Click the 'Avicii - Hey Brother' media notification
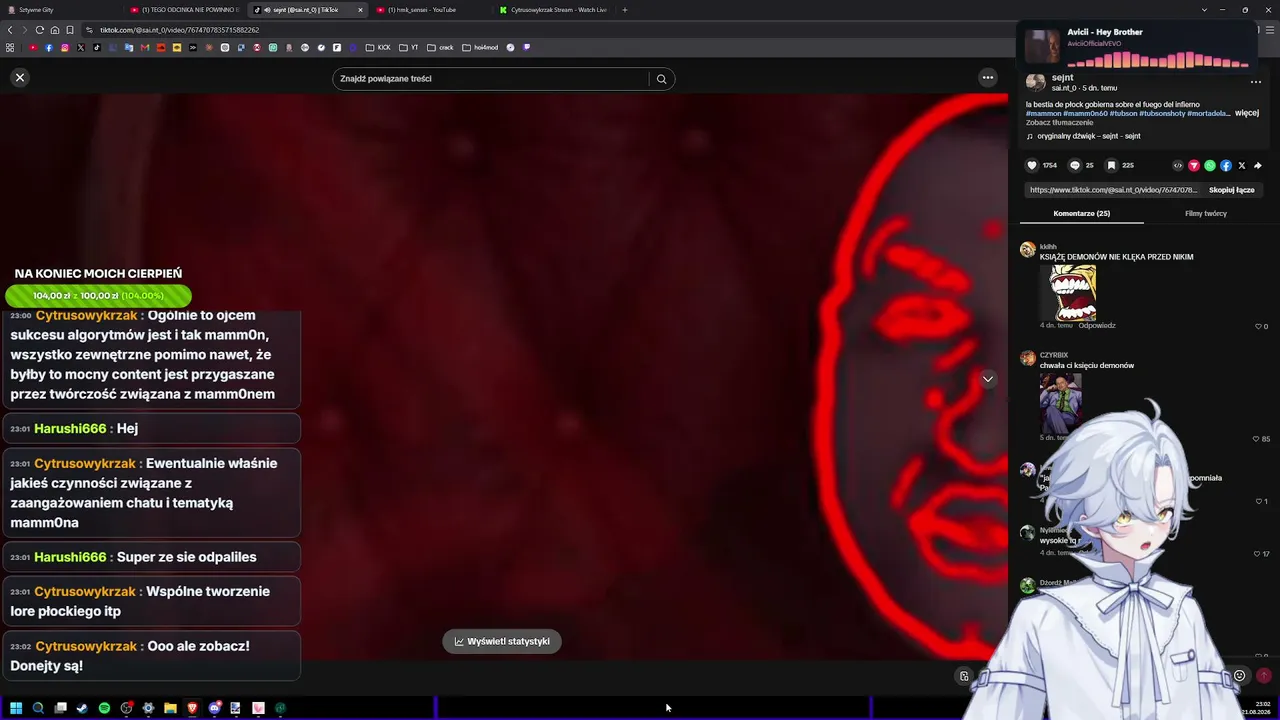The width and height of the screenshot is (1280, 720). (1137, 45)
